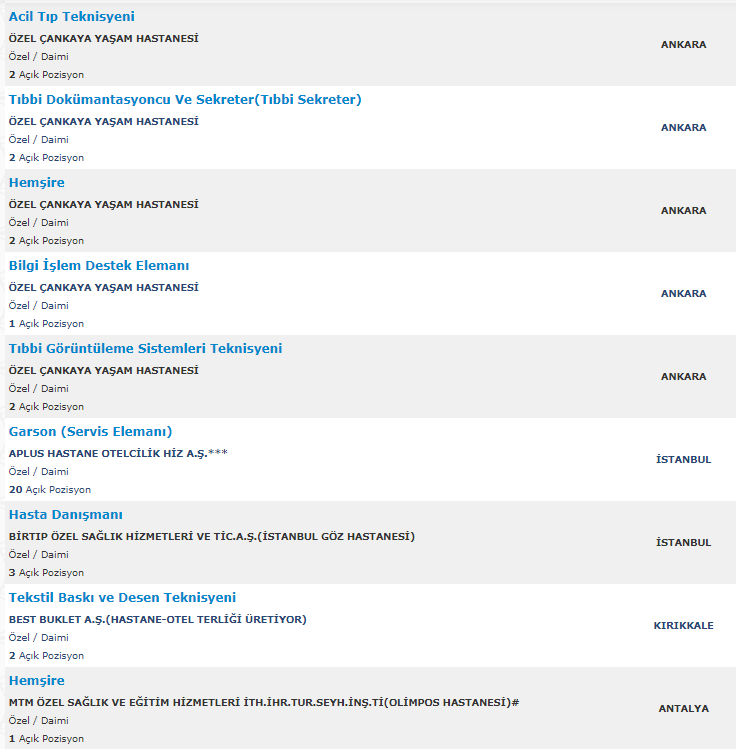Open the Hemşire listing at Çankaya Yaşam Hastanesi
Viewport: 736px width, 749px height.
pyautogui.click(x=36, y=183)
